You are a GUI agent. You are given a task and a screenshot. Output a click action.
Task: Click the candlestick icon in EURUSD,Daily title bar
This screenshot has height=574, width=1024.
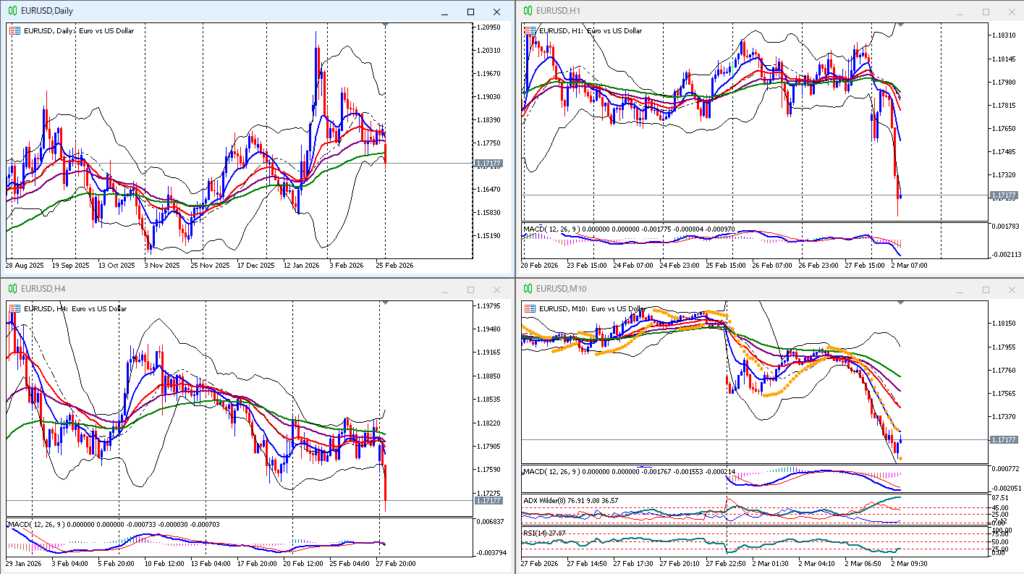pyautogui.click(x=13, y=11)
